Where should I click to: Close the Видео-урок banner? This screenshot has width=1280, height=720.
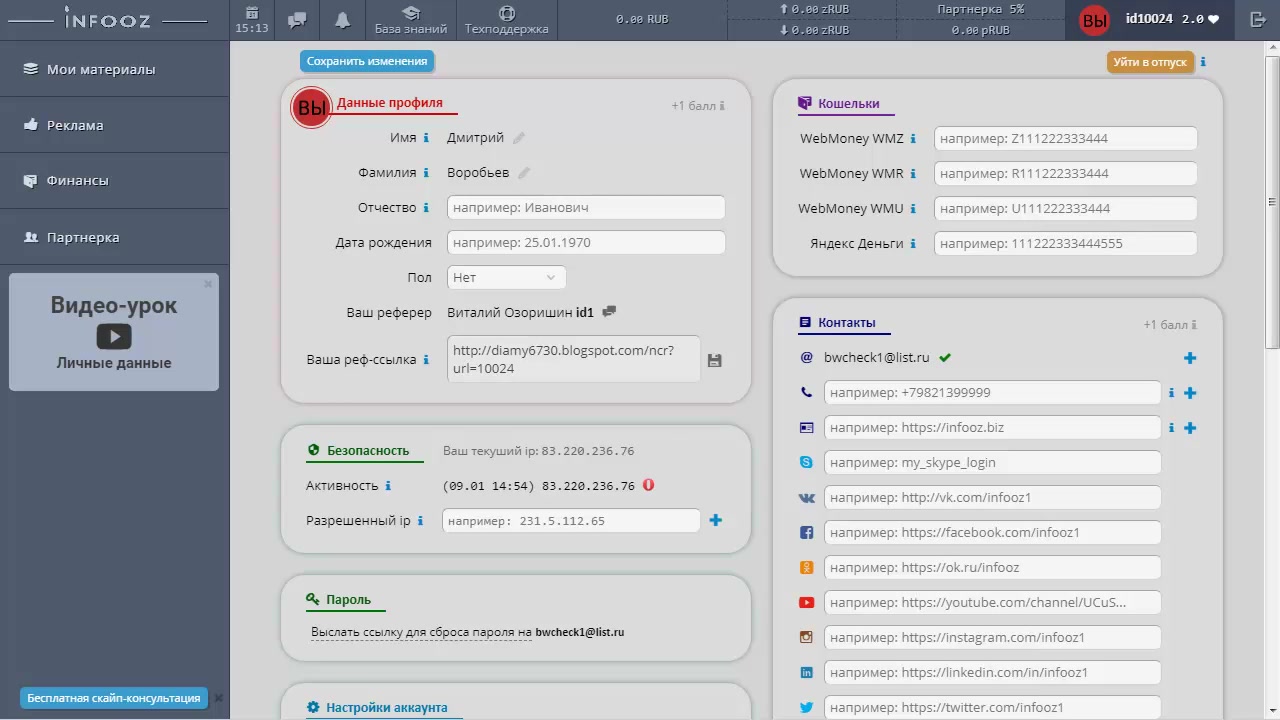pos(208,284)
